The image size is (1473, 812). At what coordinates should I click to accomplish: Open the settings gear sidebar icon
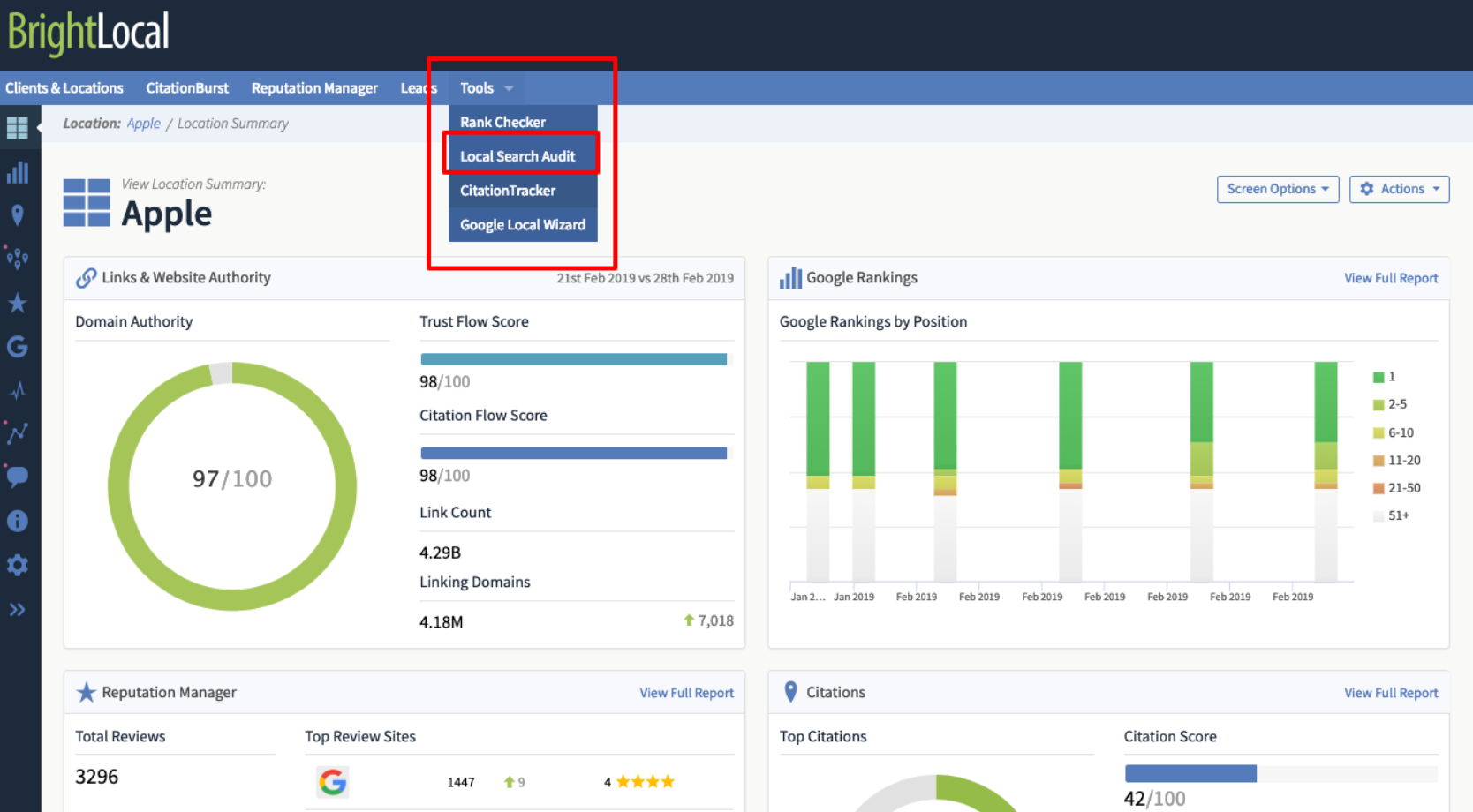(x=18, y=565)
